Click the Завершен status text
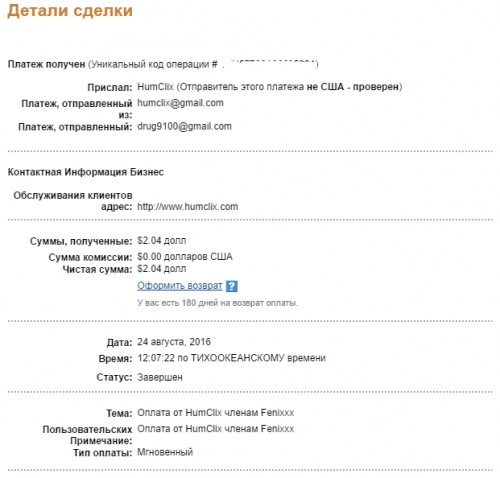500x478 pixels. click(x=160, y=377)
